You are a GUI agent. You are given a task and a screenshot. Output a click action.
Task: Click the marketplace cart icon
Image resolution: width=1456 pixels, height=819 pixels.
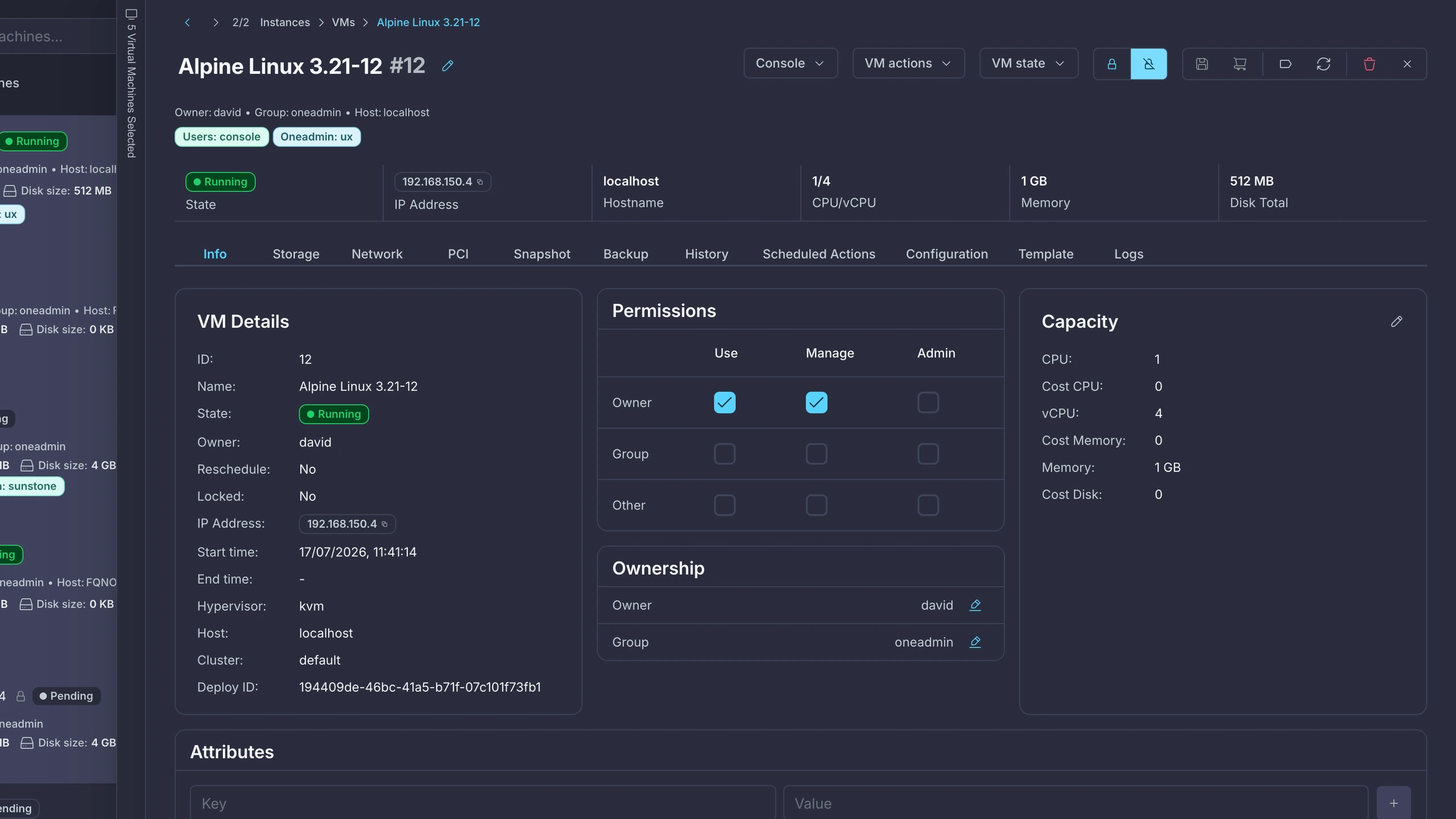[1240, 64]
